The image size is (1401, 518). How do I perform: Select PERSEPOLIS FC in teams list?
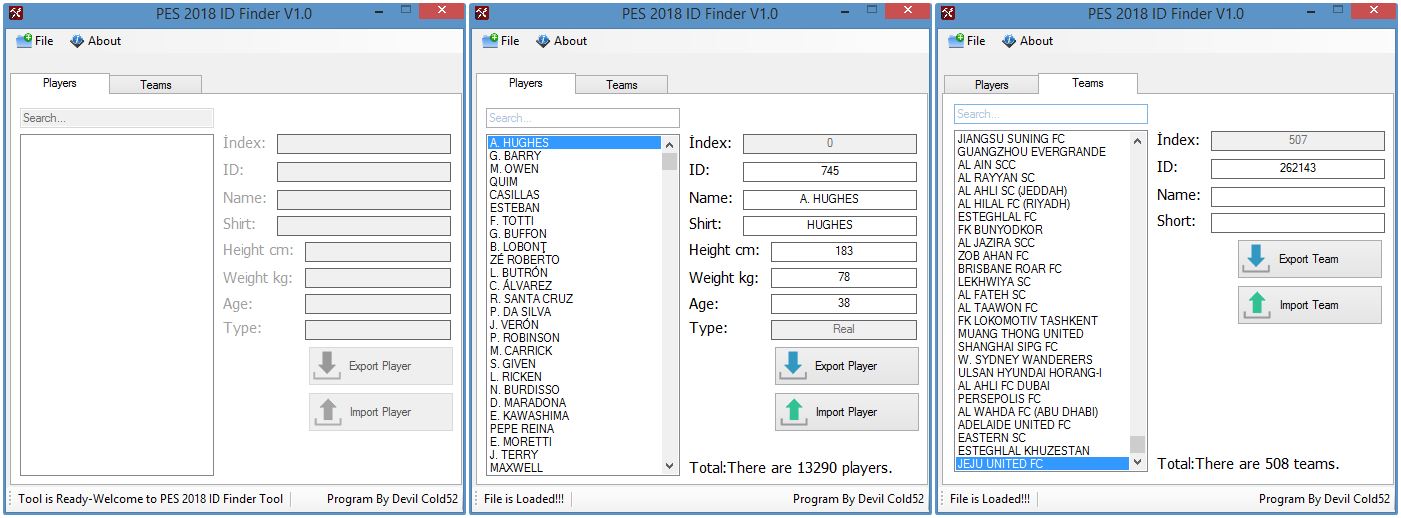(1042, 399)
